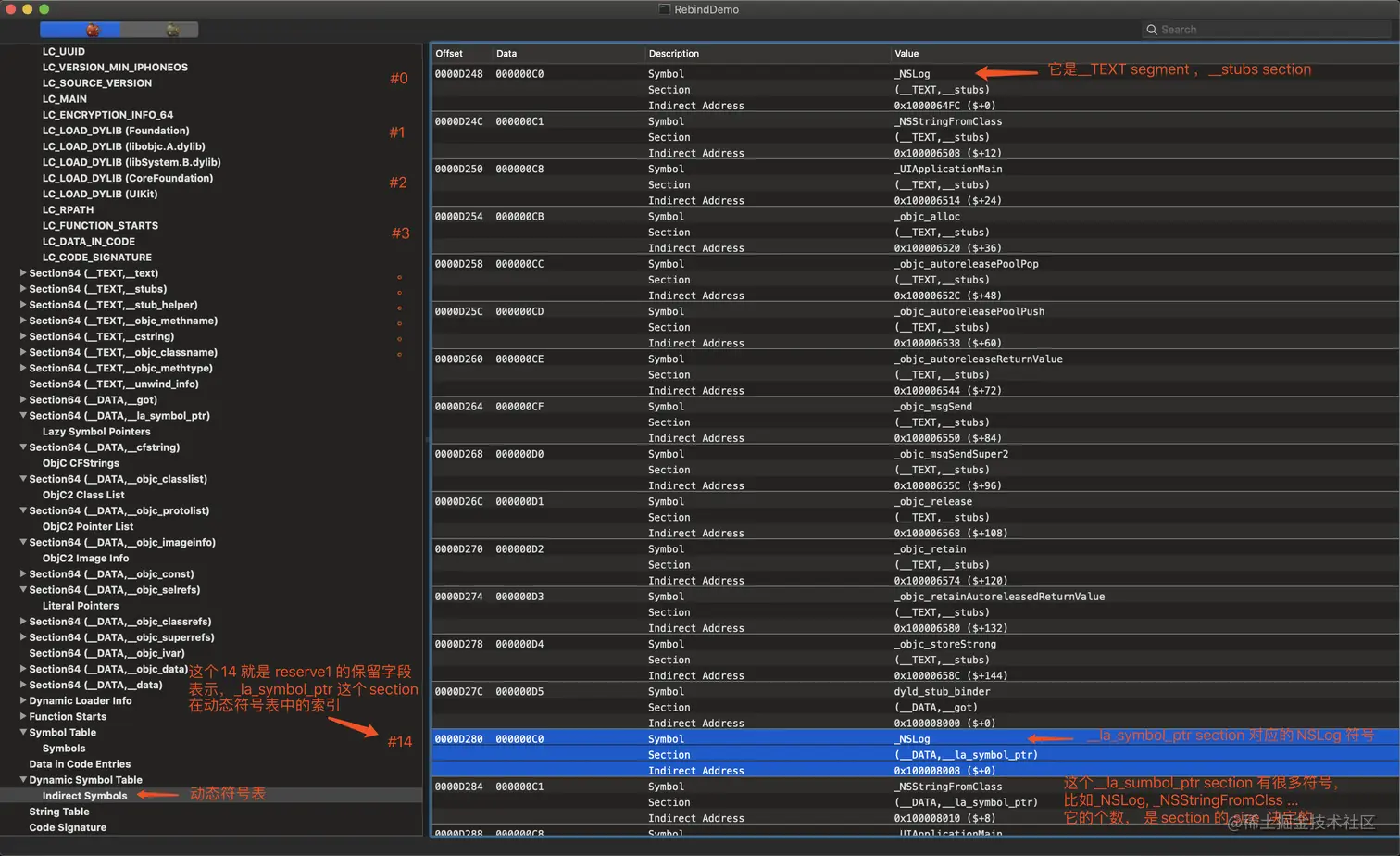
Task: Open ObjC2 Image Info item
Action: click(x=85, y=559)
